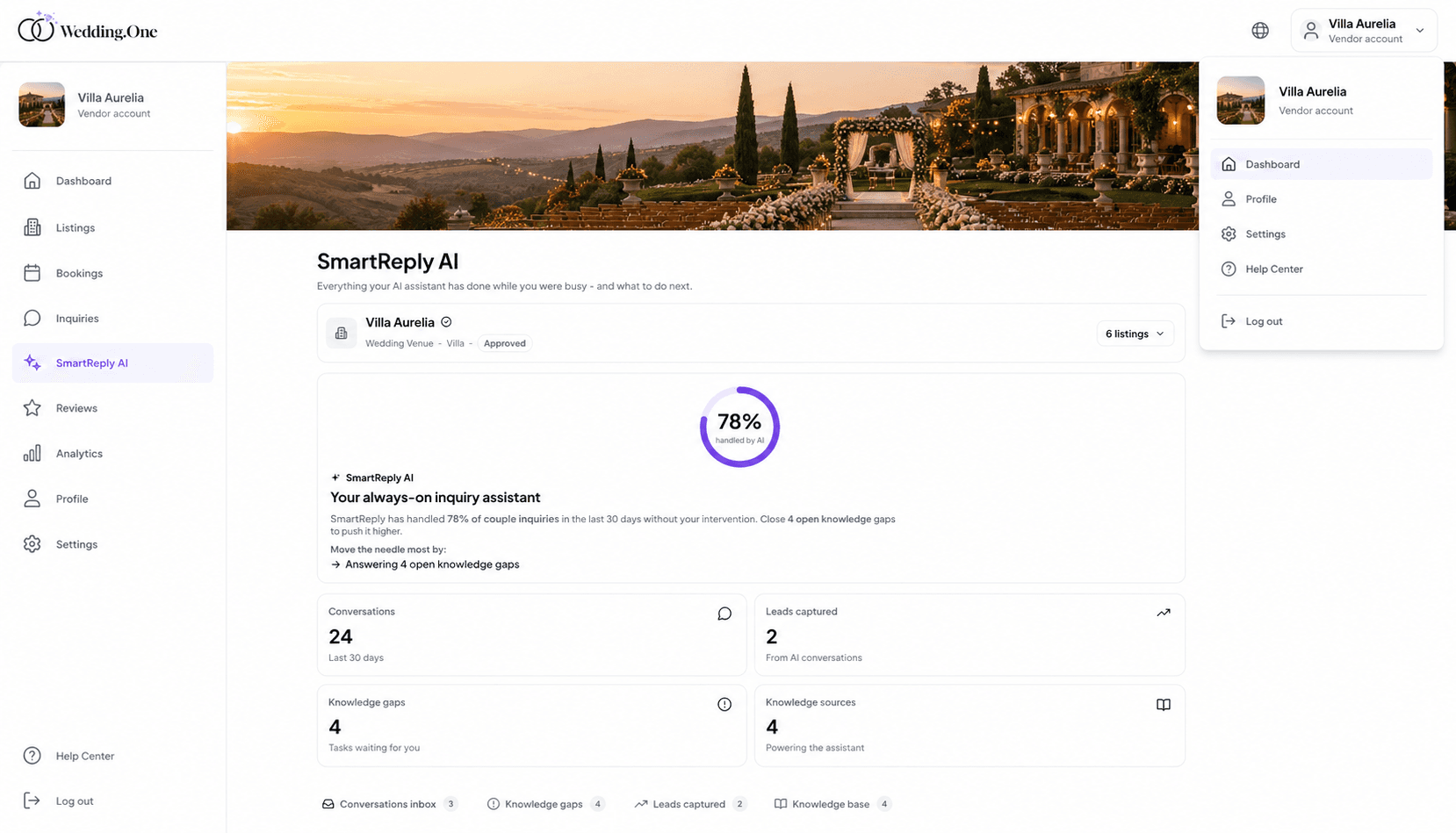Viewport: 1456px width, 833px height.
Task: Click the alert icon on Knowledge gaps card
Action: pos(724,704)
